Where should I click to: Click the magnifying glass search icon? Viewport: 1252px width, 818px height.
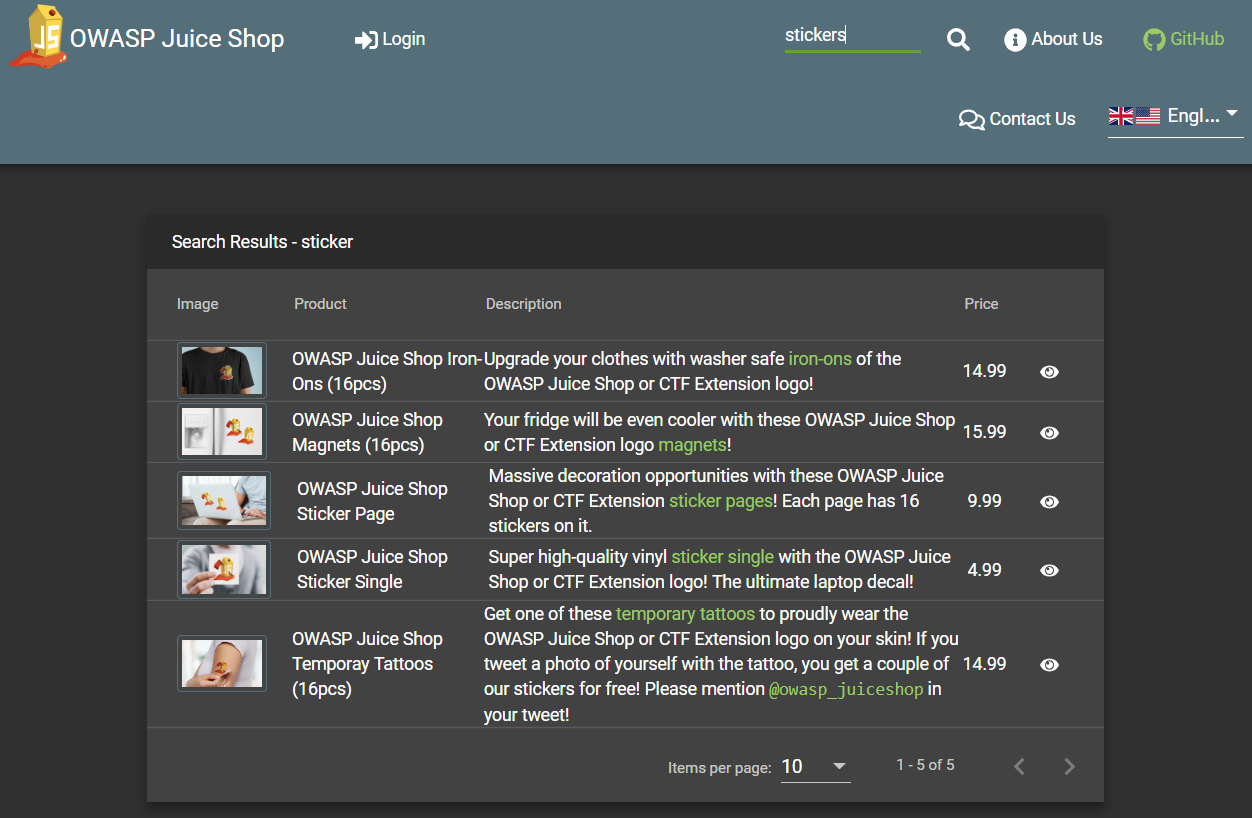(x=958, y=40)
